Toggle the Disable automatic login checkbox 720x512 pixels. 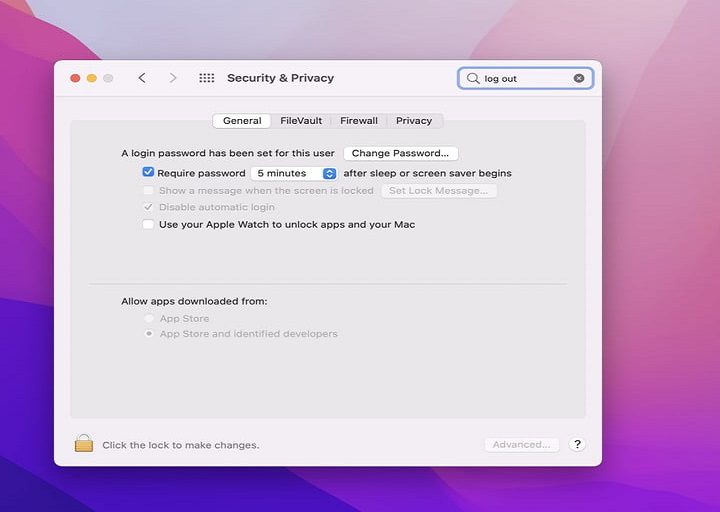[x=148, y=207]
